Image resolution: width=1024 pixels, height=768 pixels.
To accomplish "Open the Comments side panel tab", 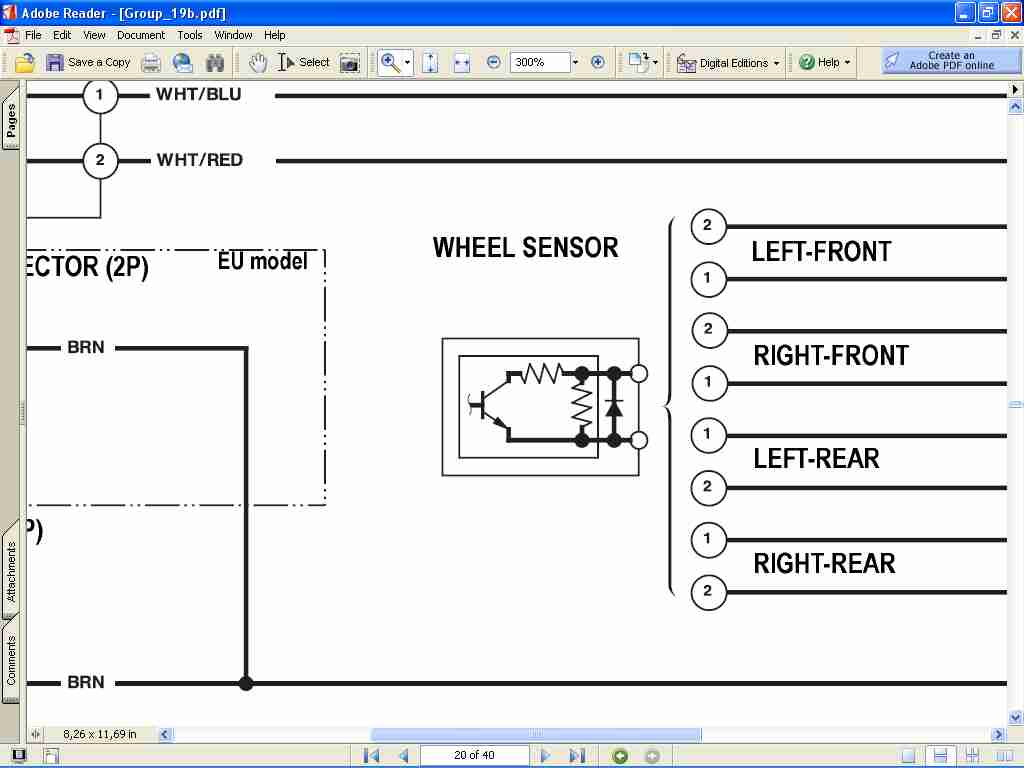I will [x=10, y=660].
